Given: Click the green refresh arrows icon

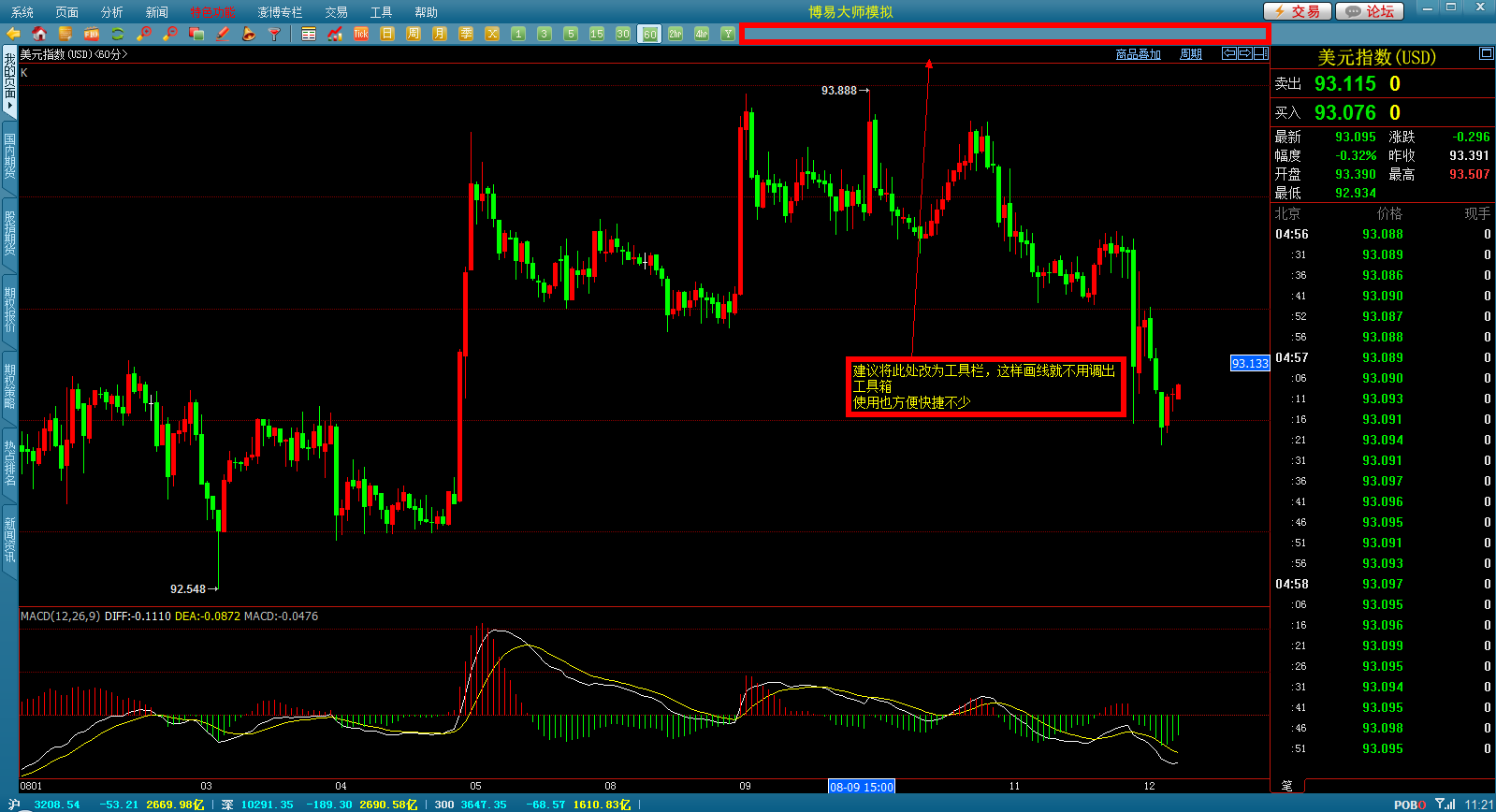Looking at the screenshot, I should point(118,34).
